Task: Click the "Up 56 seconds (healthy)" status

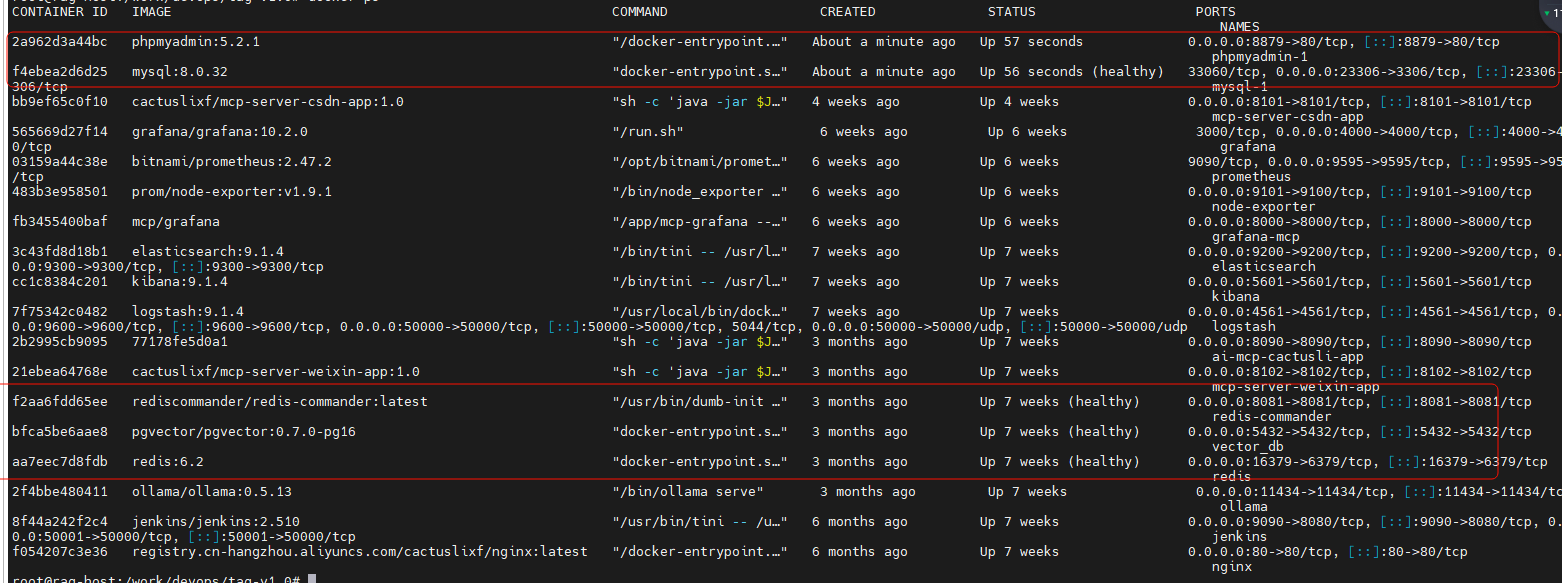Action: point(1071,72)
